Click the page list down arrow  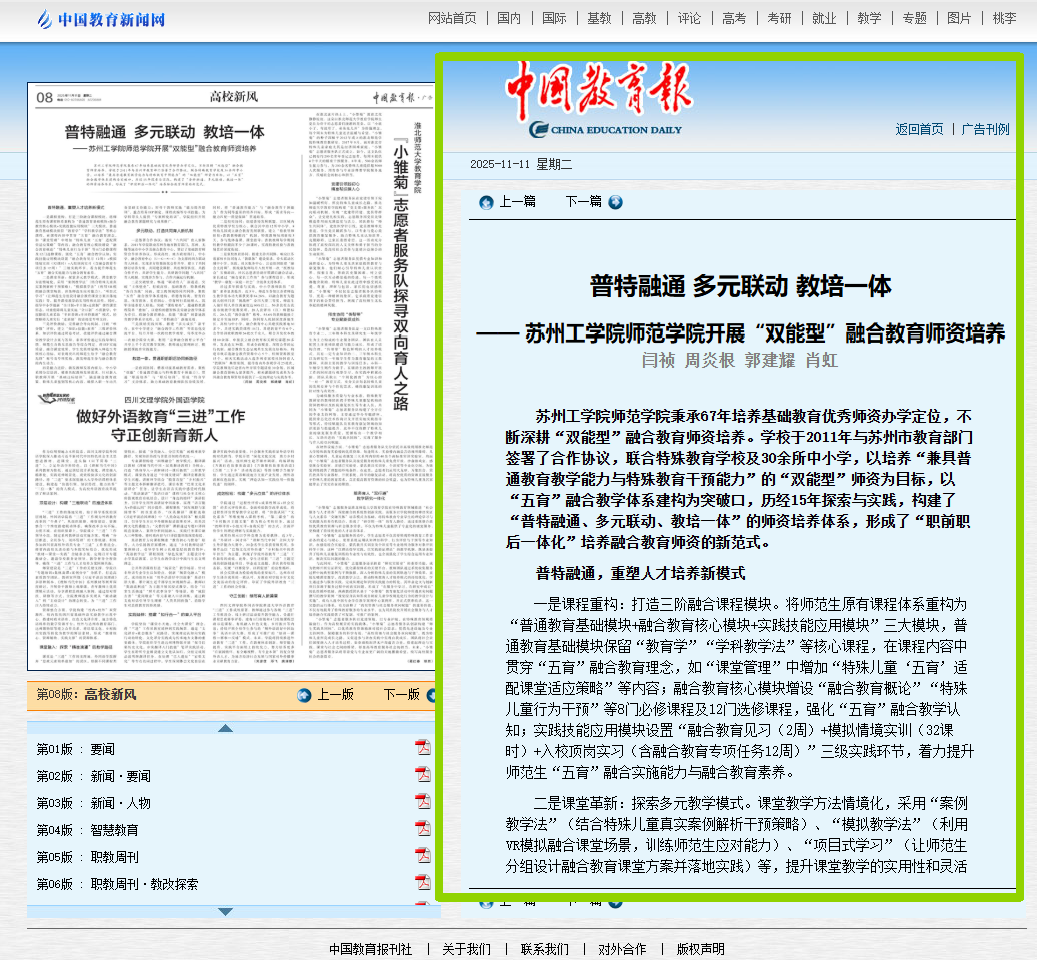coord(226,912)
